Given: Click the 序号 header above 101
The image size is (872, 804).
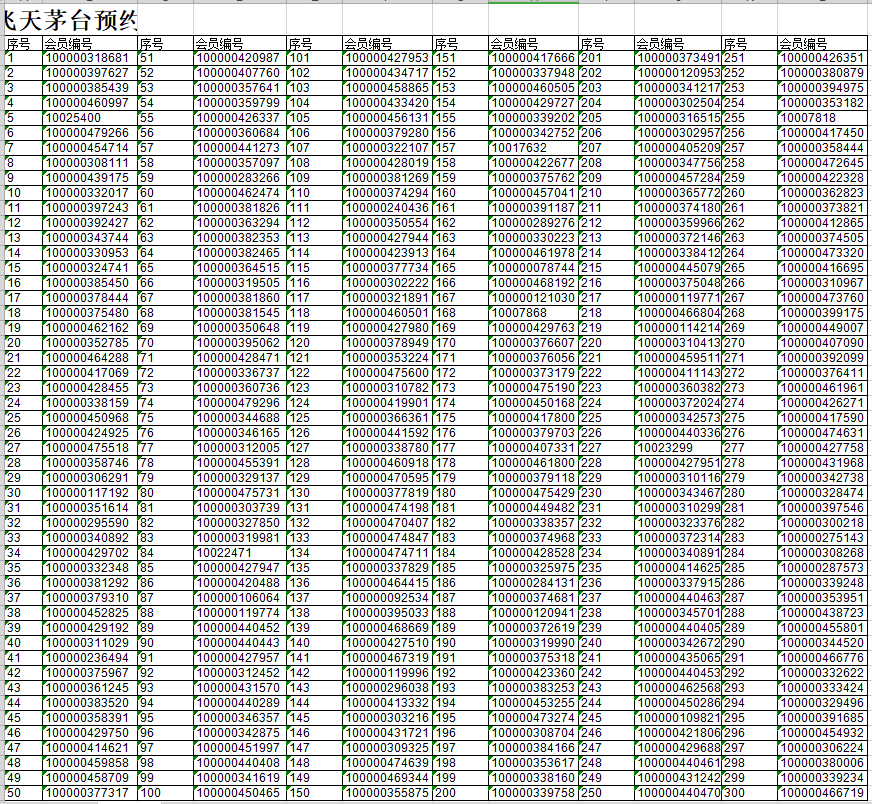Looking at the screenshot, I should (315, 44).
